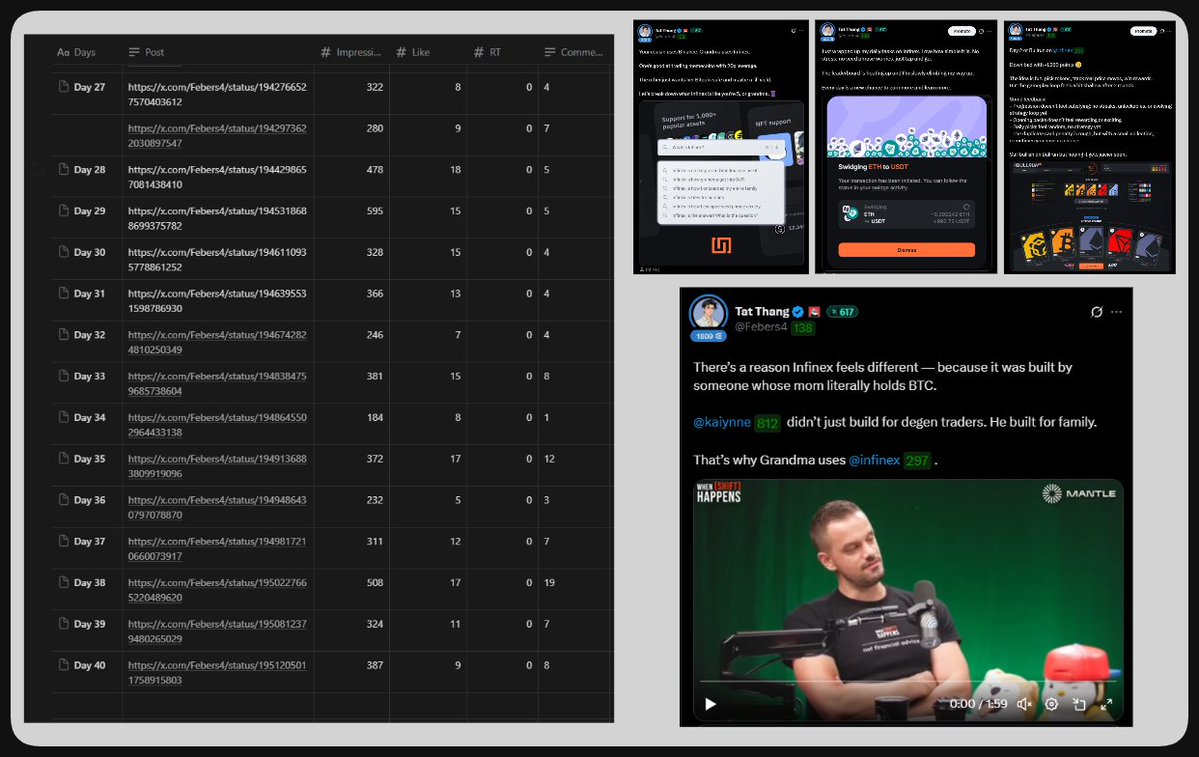This screenshot has height=757, width=1199.
Task: Click the 617 badge beside Tat Thang's name
Action: click(842, 312)
